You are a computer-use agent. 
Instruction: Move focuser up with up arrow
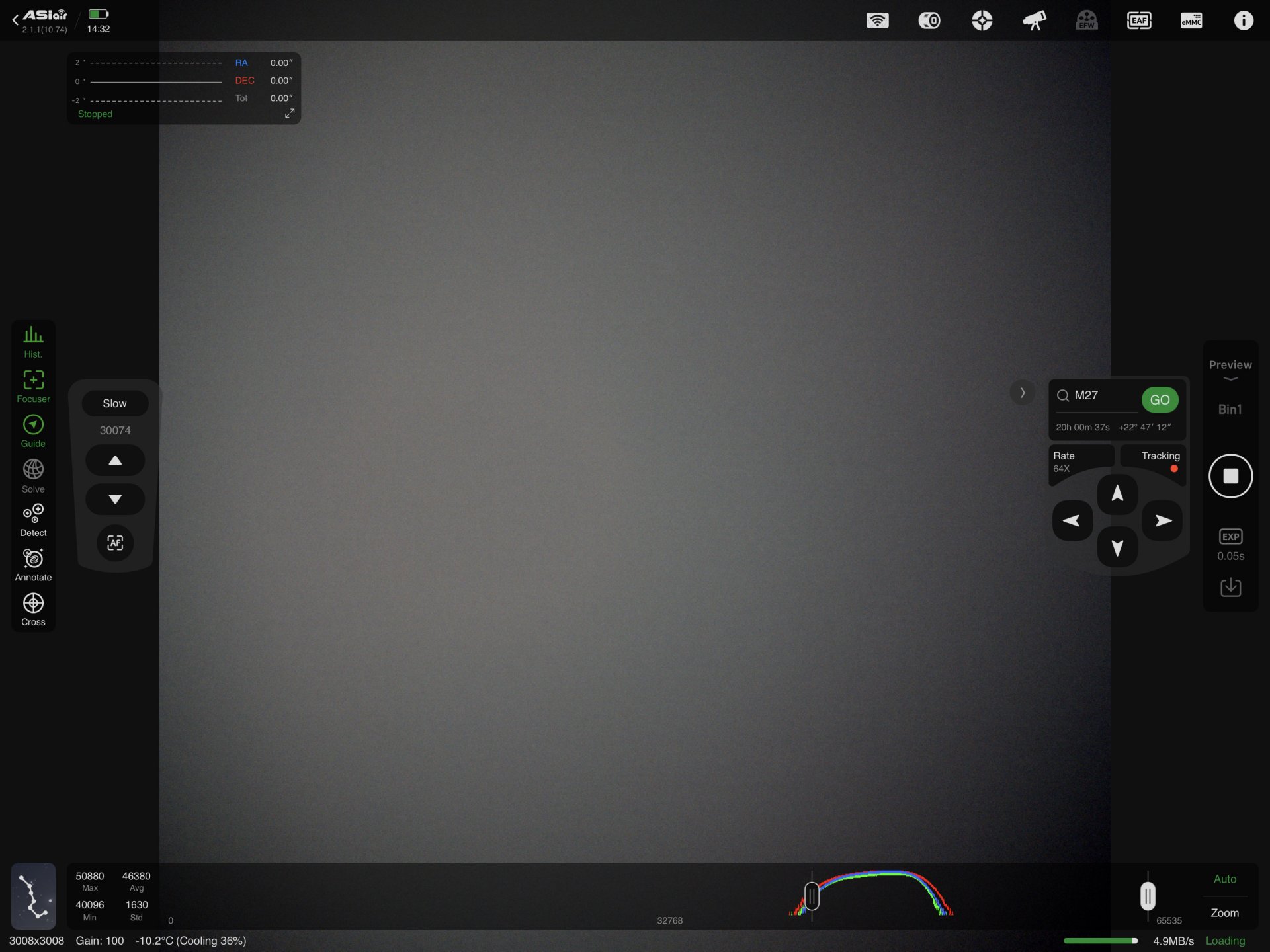point(115,460)
